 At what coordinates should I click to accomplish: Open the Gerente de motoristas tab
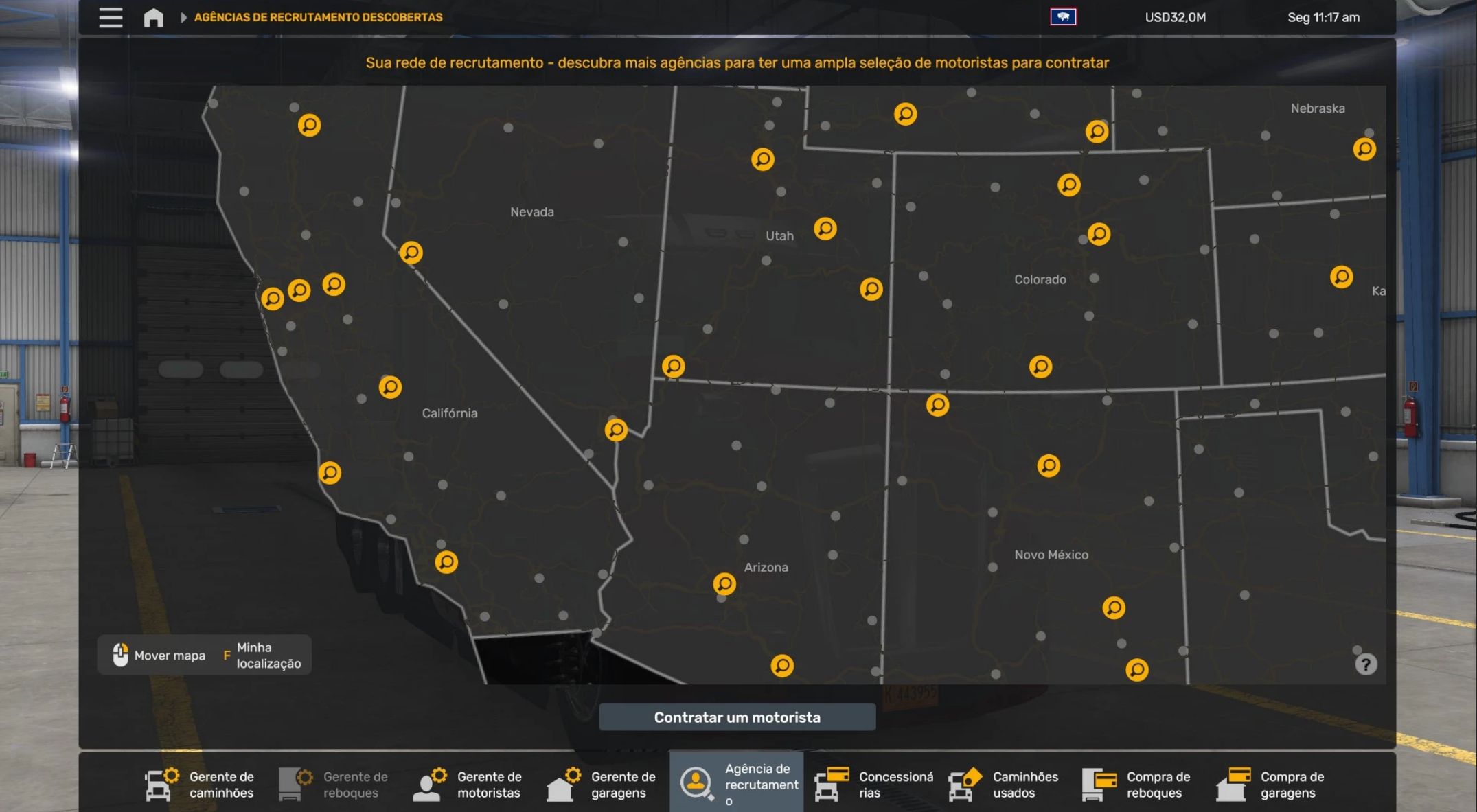pos(468,785)
